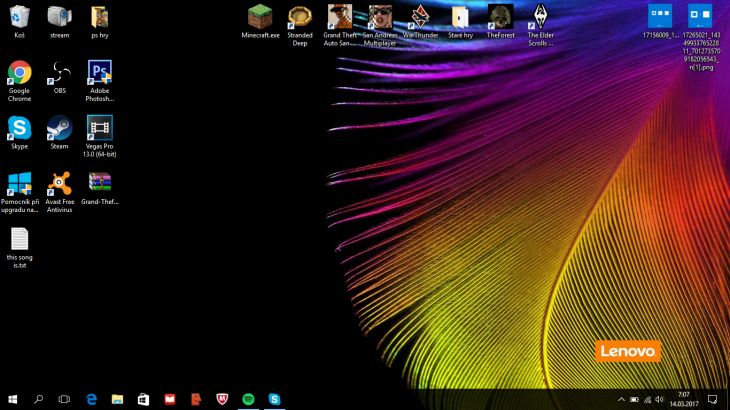Switch to Skype on the taskbar
The height and width of the screenshot is (410, 730).
[275, 399]
